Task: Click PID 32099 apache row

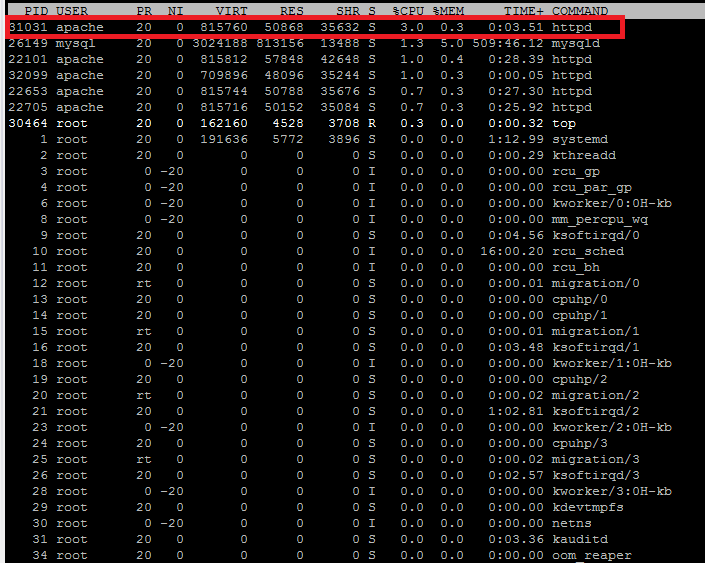Action: click(x=28, y=75)
